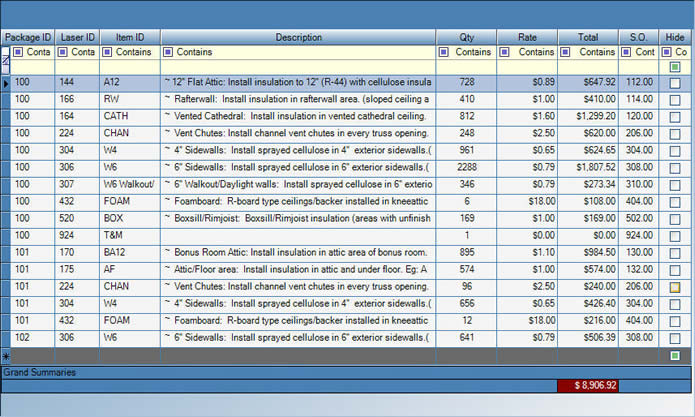This screenshot has height=417, width=695.
Task: Sort by Item ID column header
Action: [x=130, y=37]
